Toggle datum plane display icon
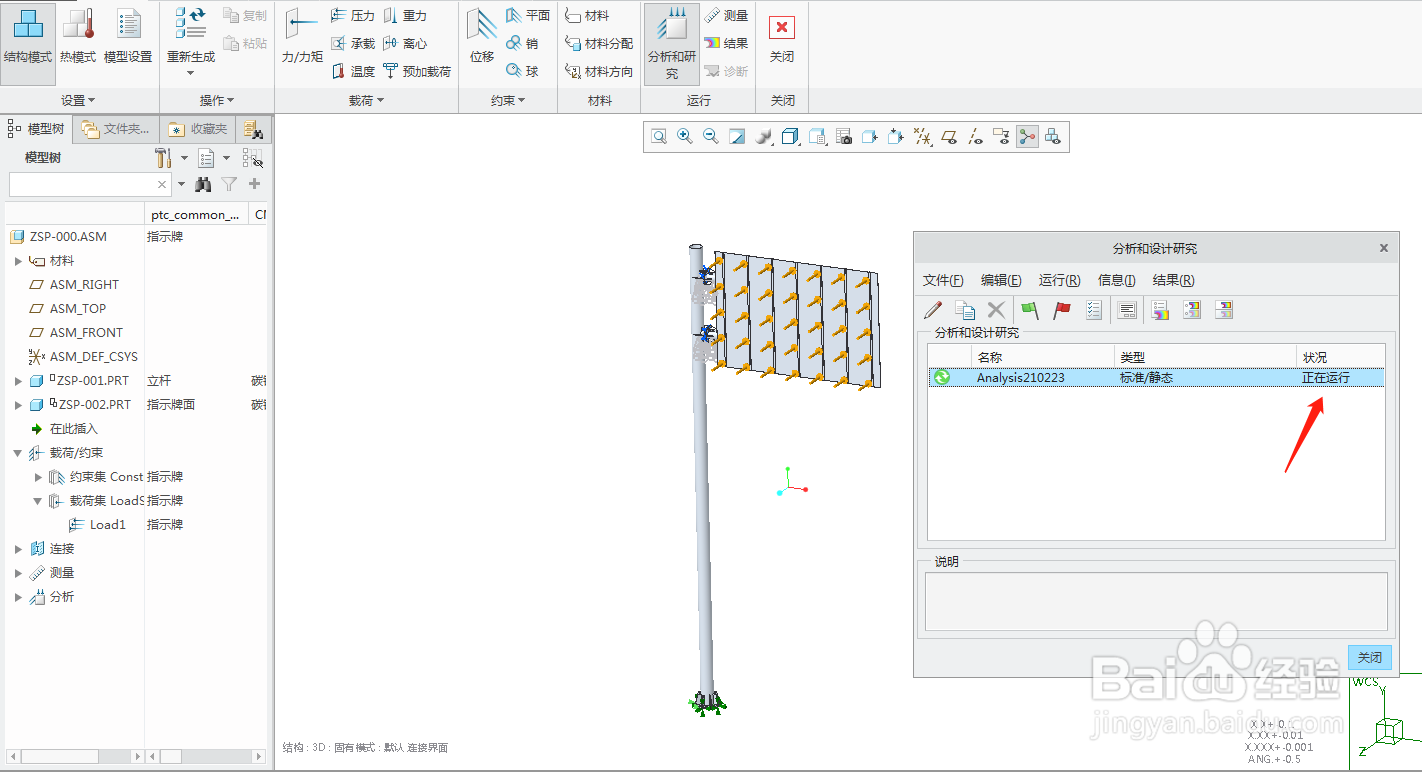Screen dimensions: 1422x772 [949, 137]
